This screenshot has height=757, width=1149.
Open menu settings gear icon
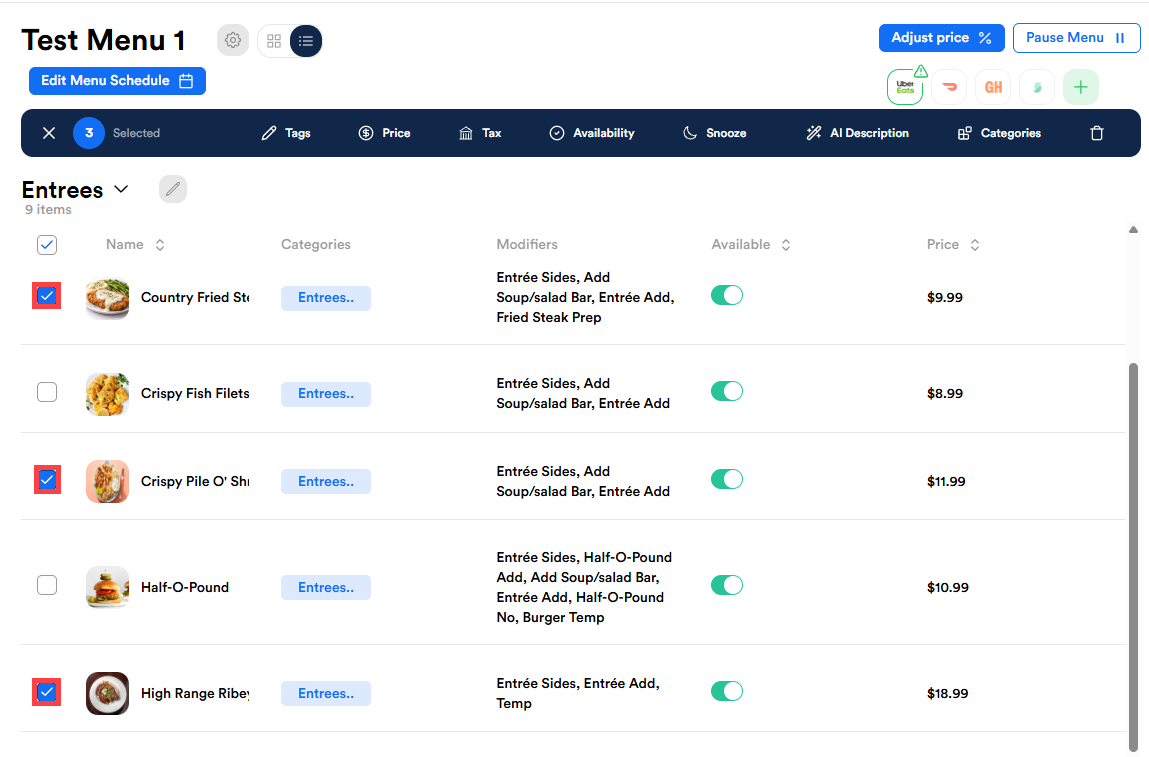coord(233,41)
